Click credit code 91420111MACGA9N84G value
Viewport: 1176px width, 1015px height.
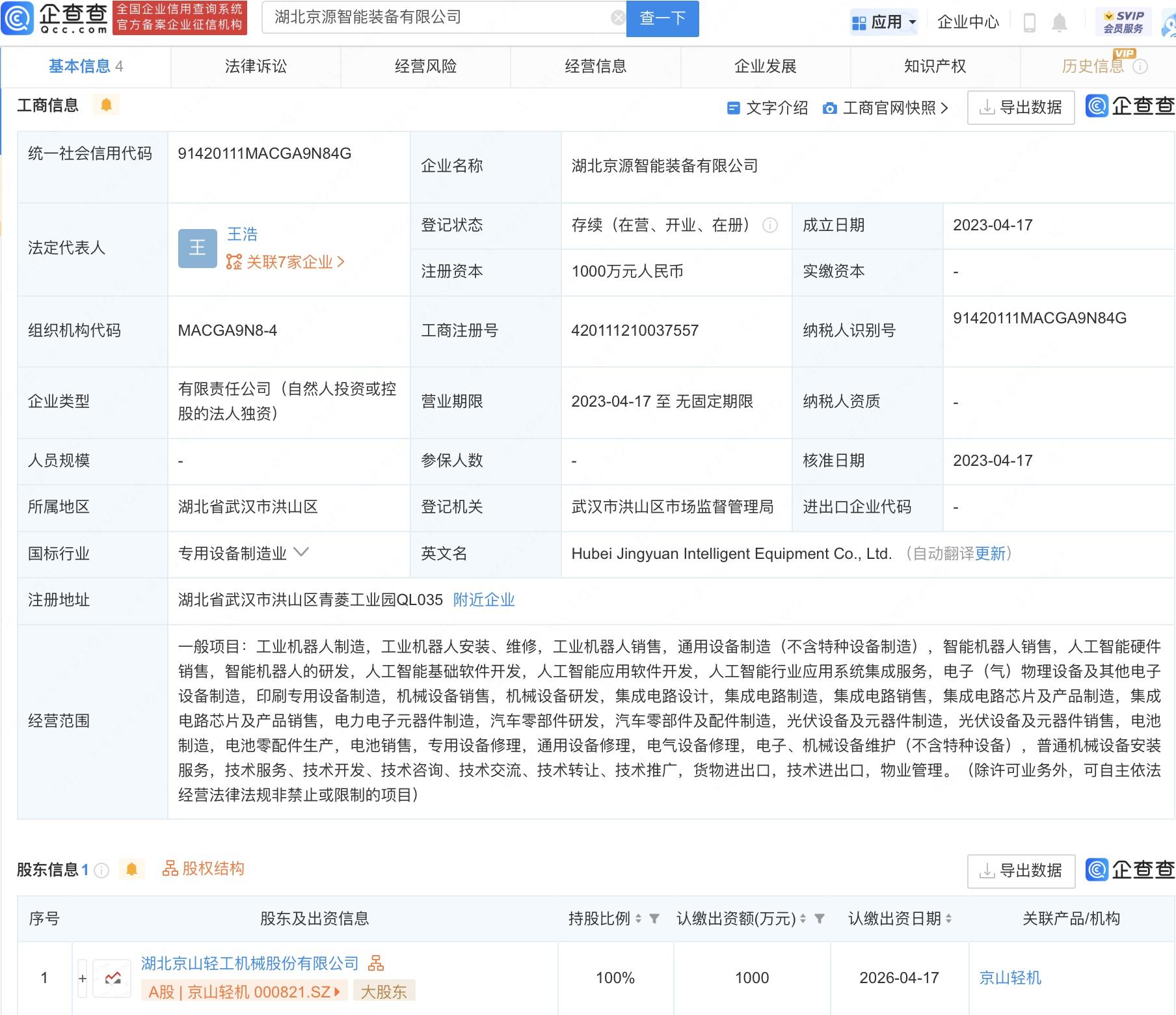[x=265, y=154]
